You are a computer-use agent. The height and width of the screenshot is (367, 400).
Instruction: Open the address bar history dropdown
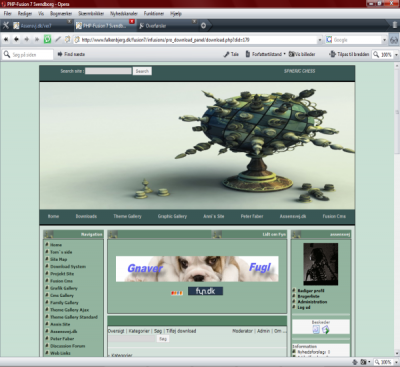pos(320,40)
